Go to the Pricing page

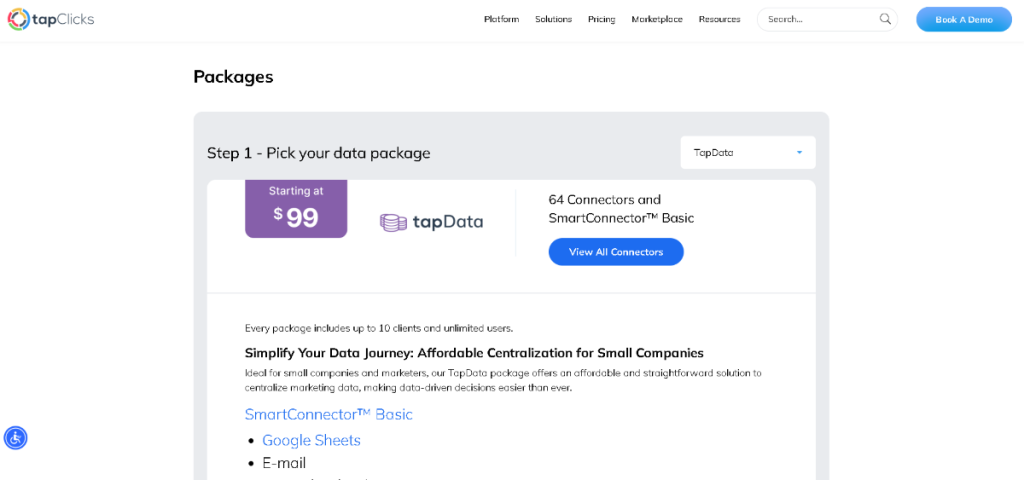tap(602, 19)
